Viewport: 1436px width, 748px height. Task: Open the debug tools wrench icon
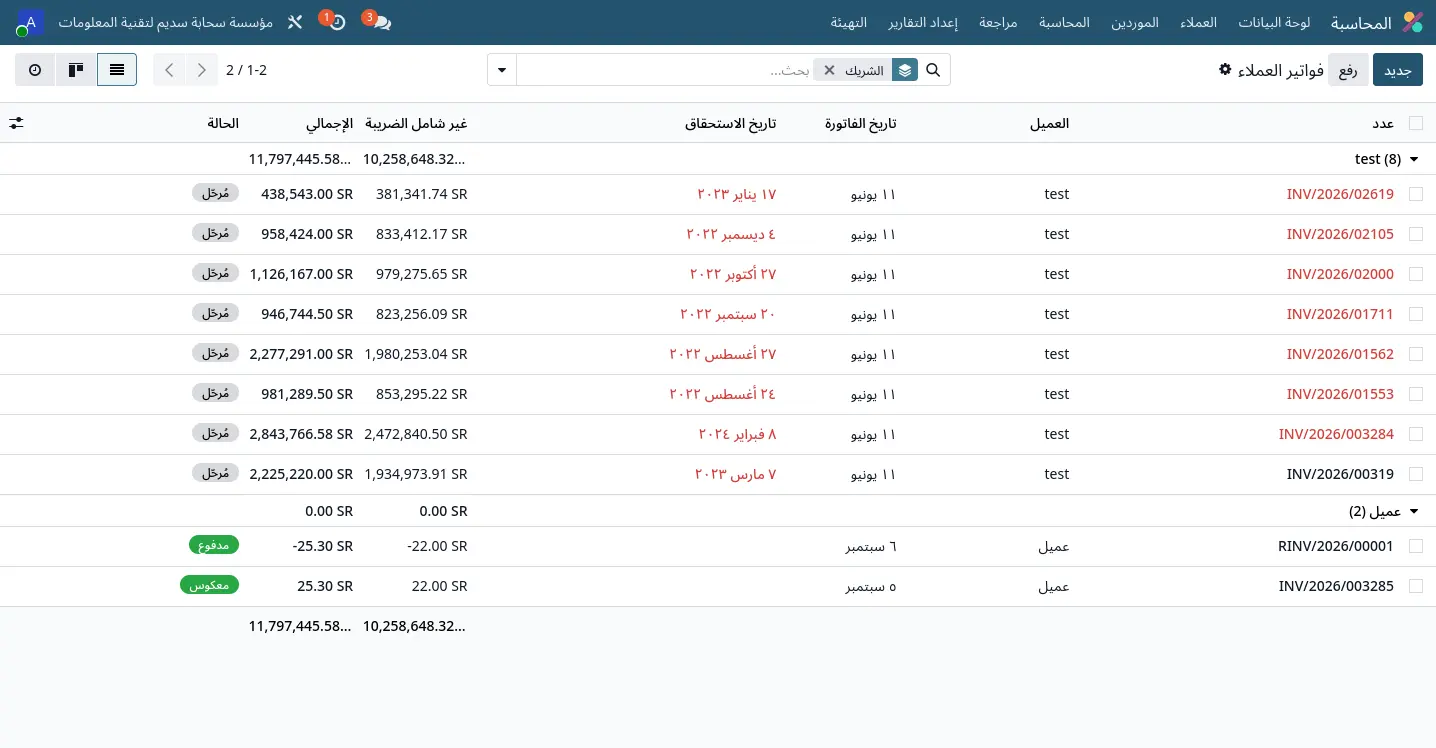(x=294, y=22)
